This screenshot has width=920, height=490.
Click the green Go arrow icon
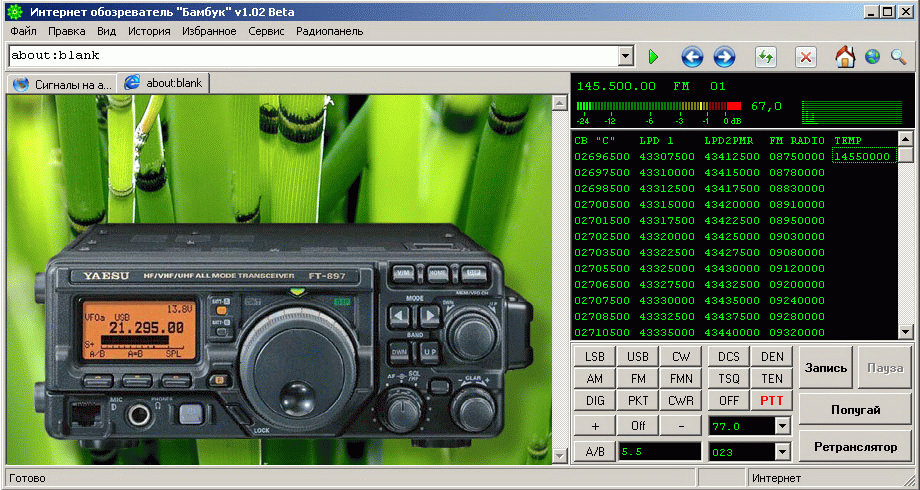pos(653,57)
